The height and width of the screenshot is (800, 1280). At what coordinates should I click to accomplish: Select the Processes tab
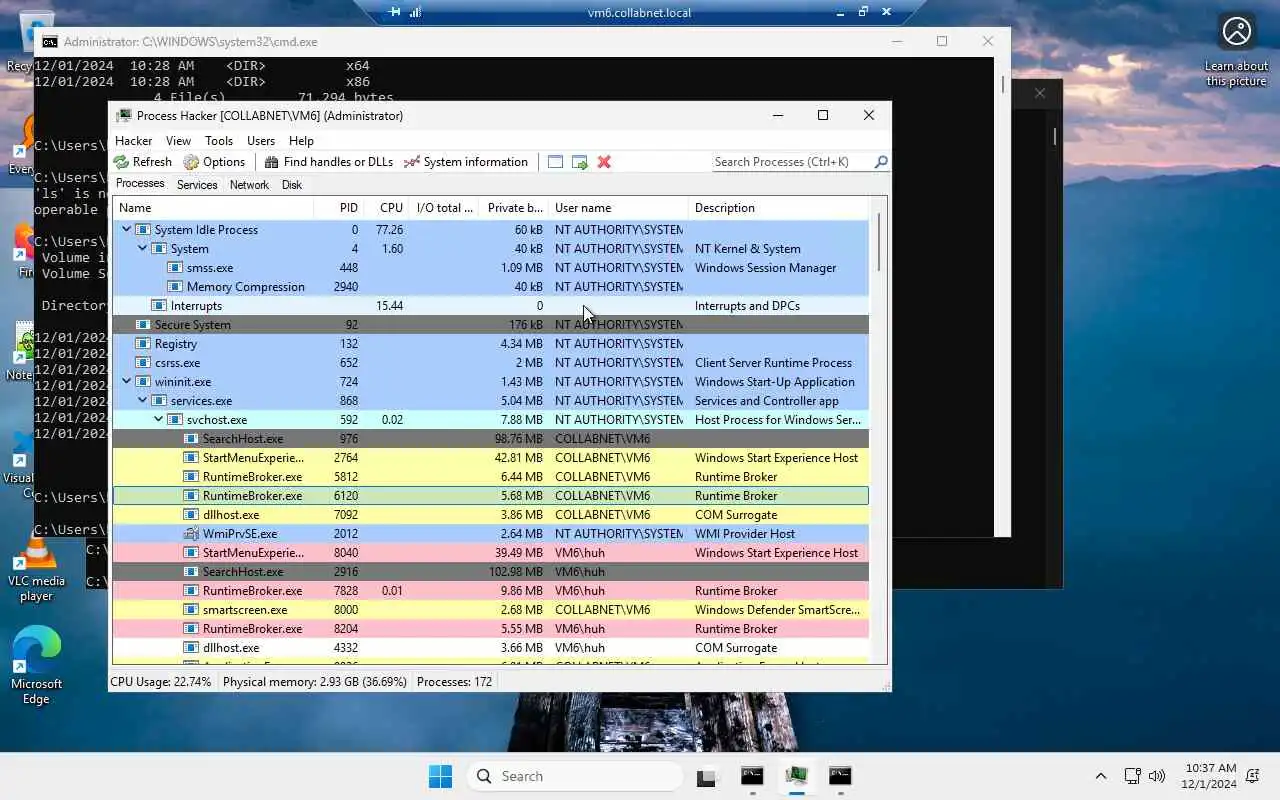pyautogui.click(x=140, y=184)
